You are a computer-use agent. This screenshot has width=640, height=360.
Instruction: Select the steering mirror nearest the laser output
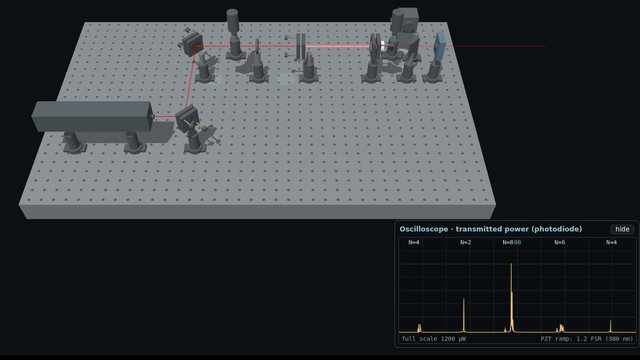point(187,119)
